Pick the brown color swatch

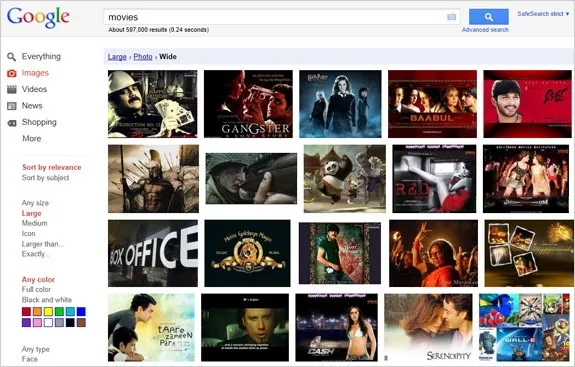[x=81, y=323]
